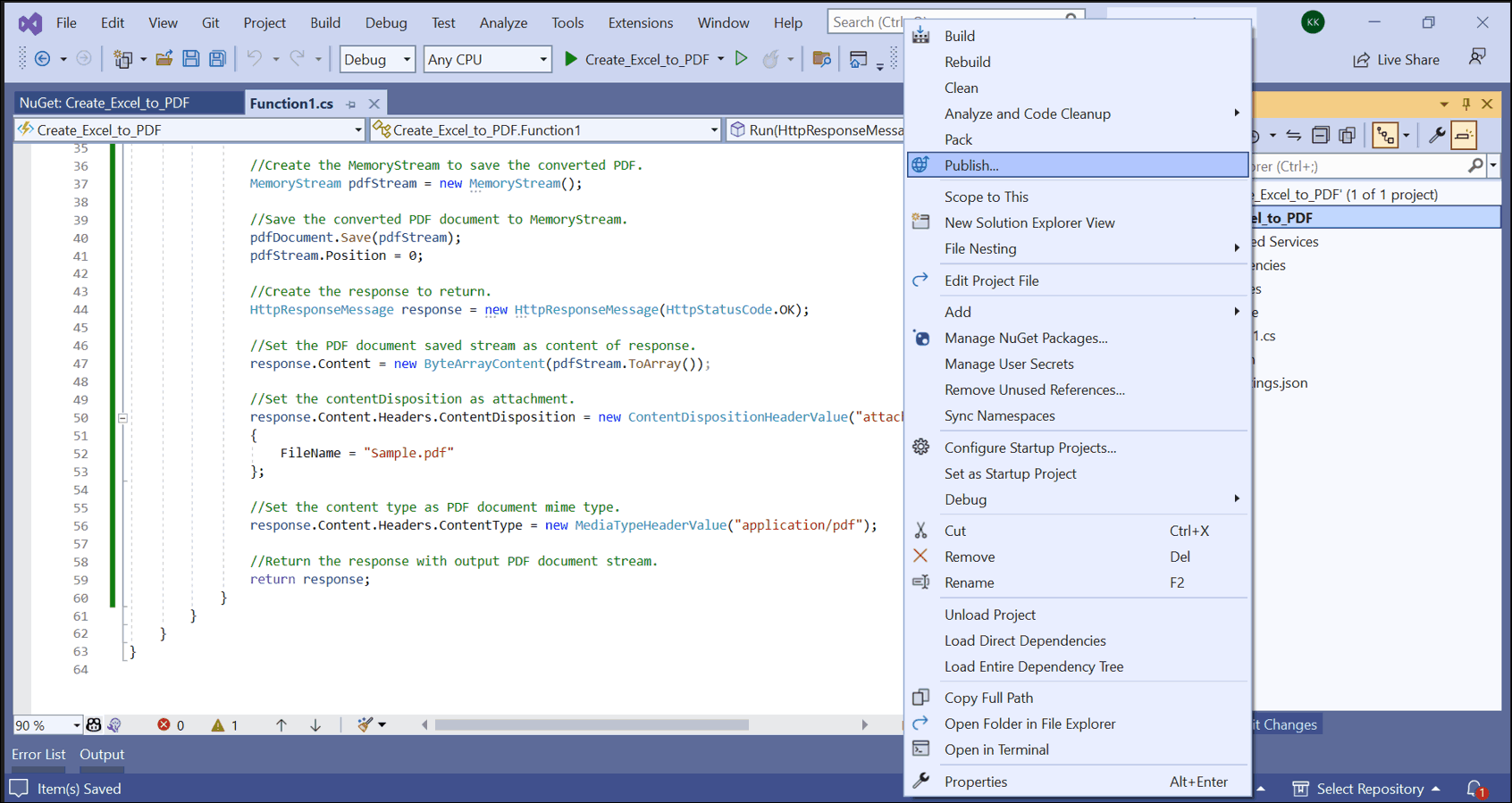1512x803 pixels.
Task: Toggle the Preview Selected Items button
Action: click(x=1464, y=136)
